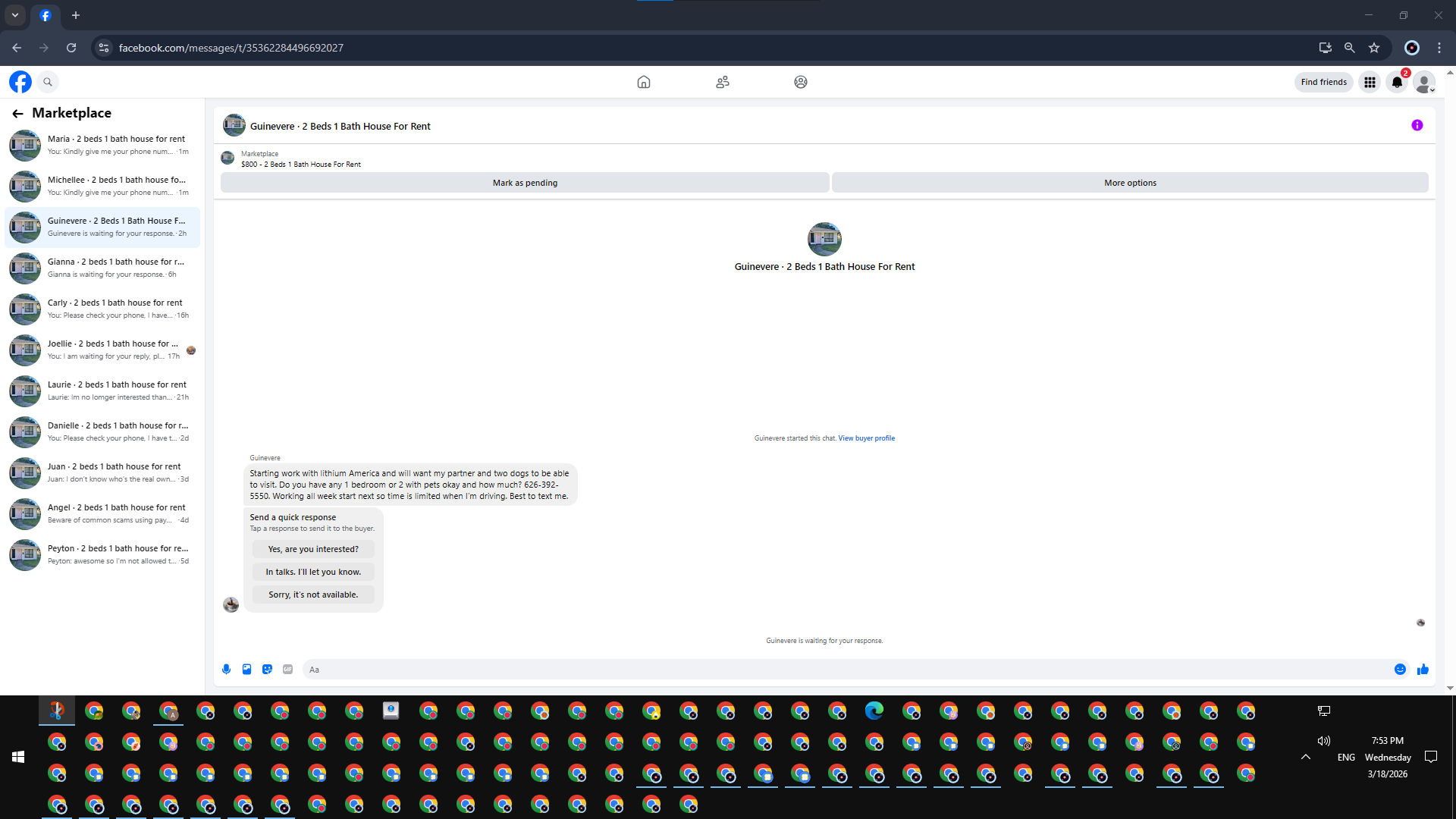Open conversation information purple icon
This screenshot has width=1456, height=819.
tap(1417, 125)
